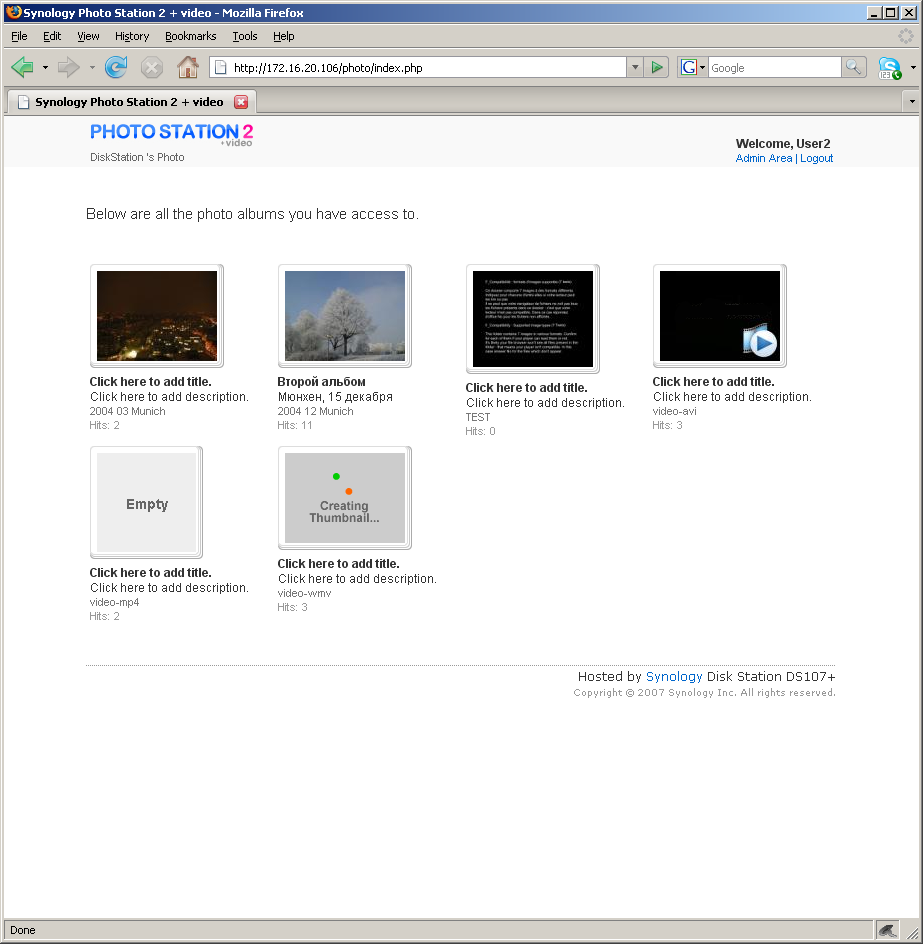The width and height of the screenshot is (923, 944).
Task: Follow the Synology link in footer
Action: click(x=674, y=677)
